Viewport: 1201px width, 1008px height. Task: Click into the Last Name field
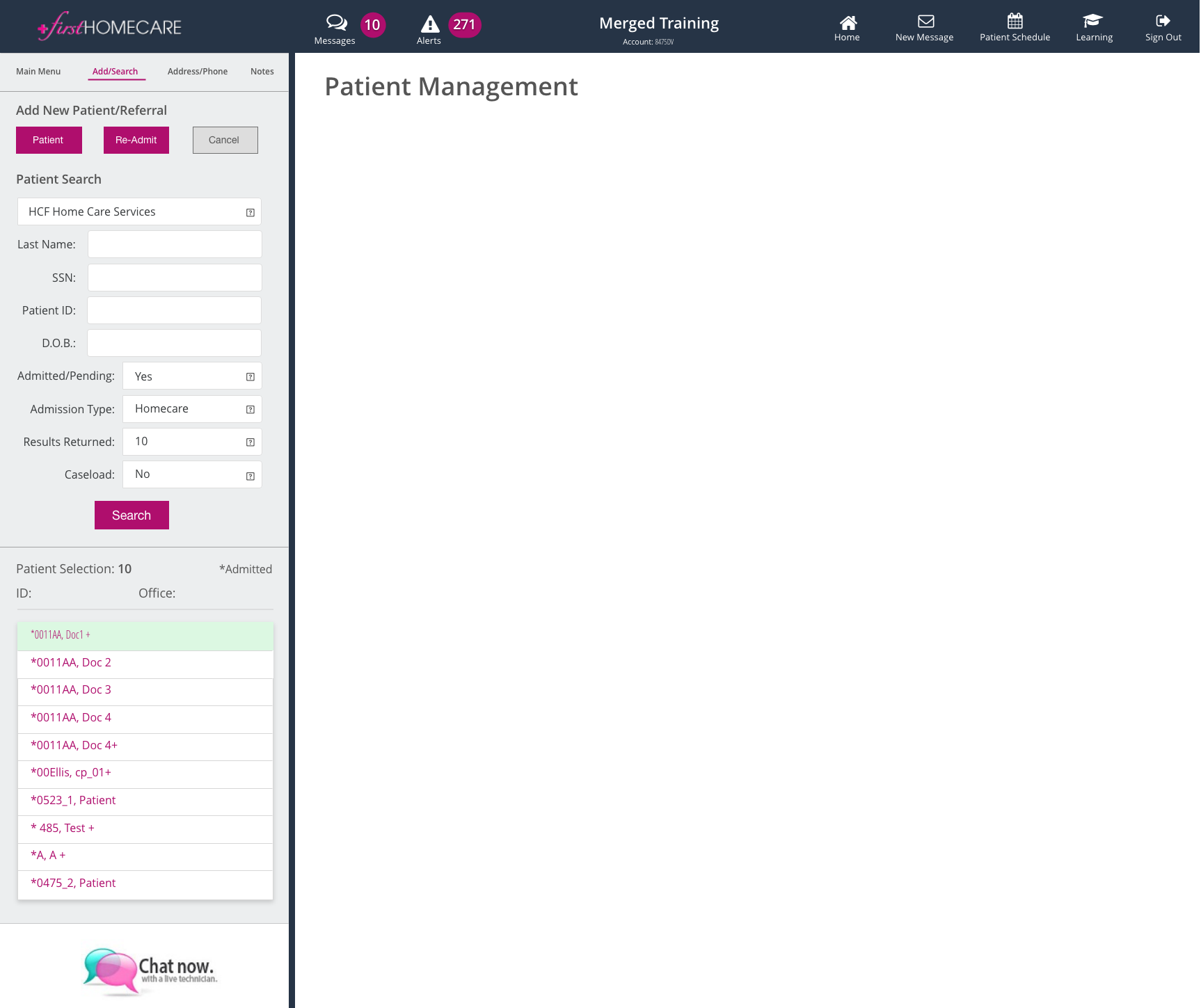[x=175, y=244]
